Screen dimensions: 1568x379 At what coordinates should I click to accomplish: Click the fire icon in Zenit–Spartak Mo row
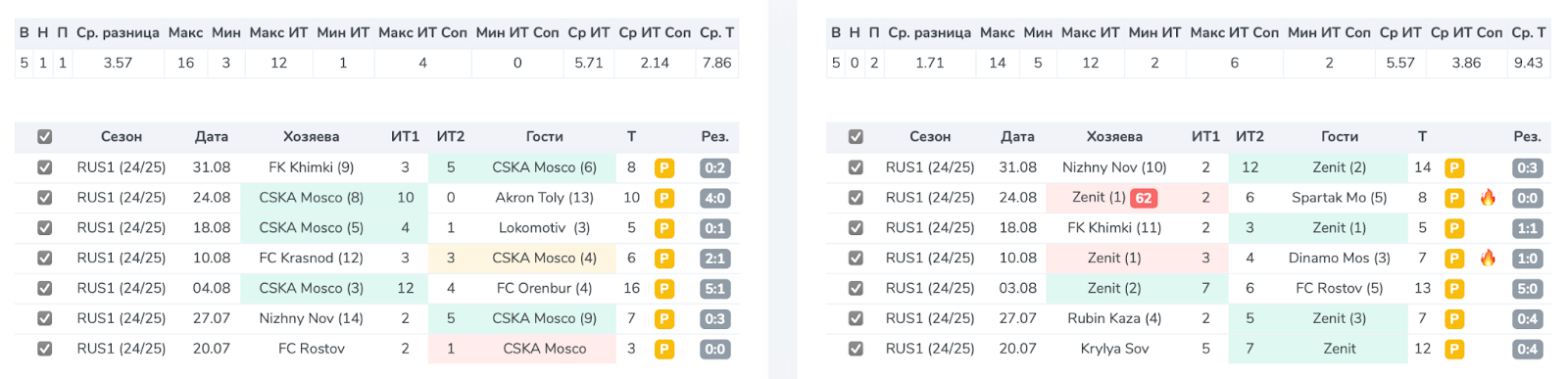[x=1488, y=198]
